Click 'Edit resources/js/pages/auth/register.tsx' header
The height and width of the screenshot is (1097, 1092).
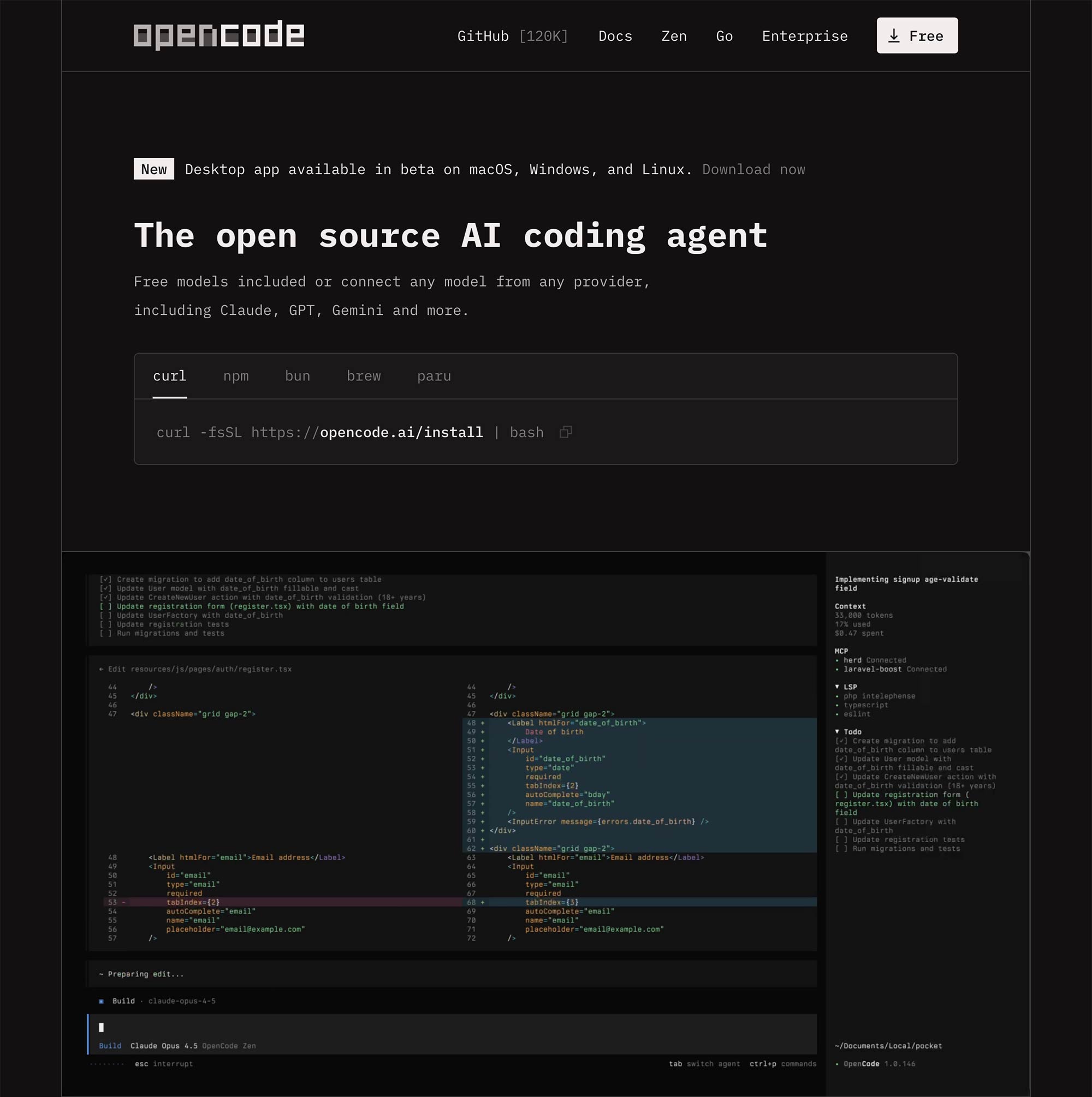[x=195, y=669]
